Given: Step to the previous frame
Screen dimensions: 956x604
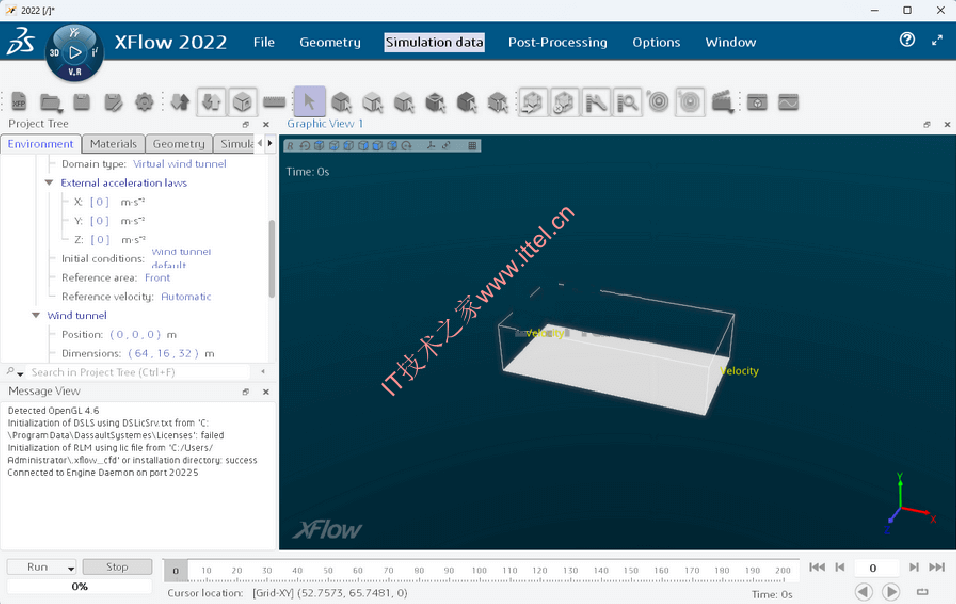Looking at the screenshot, I should [840, 567].
